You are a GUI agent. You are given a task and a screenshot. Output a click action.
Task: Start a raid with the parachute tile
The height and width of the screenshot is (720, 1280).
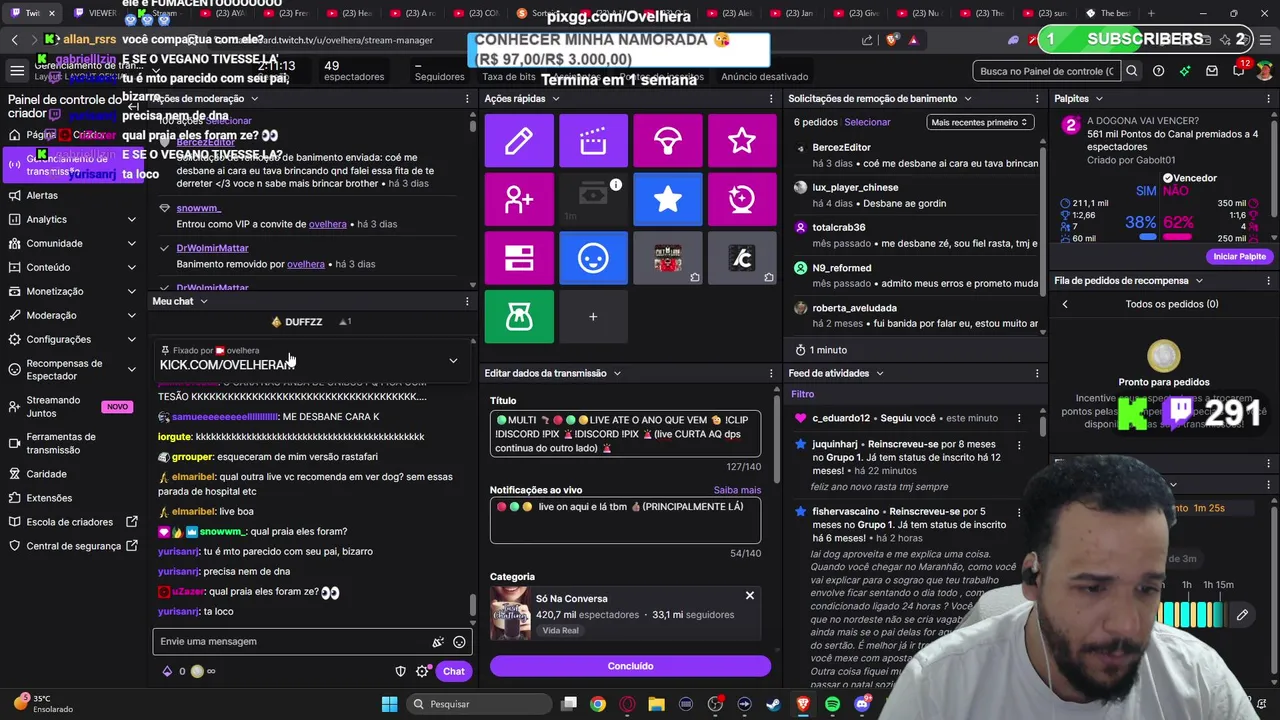(667, 140)
